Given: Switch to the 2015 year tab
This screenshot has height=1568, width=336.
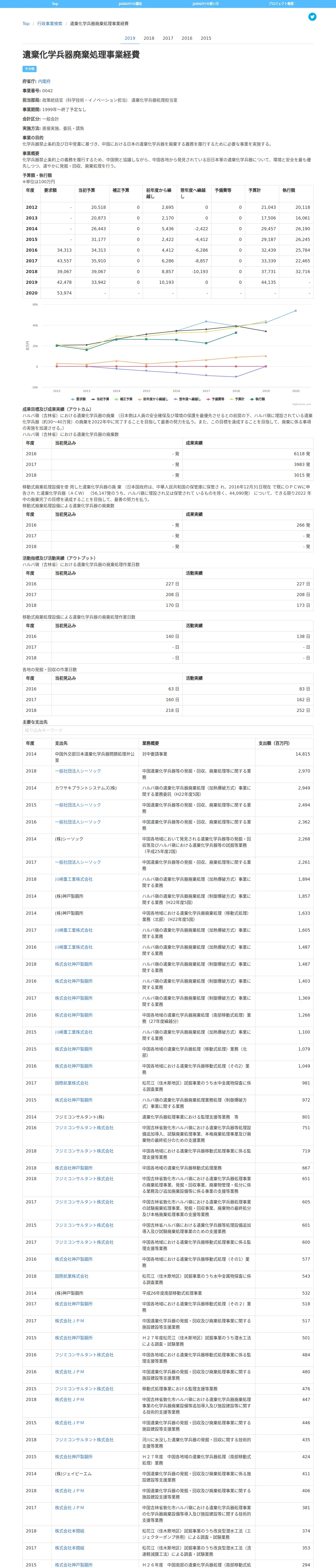Looking at the screenshot, I should pyautogui.click(x=206, y=38).
